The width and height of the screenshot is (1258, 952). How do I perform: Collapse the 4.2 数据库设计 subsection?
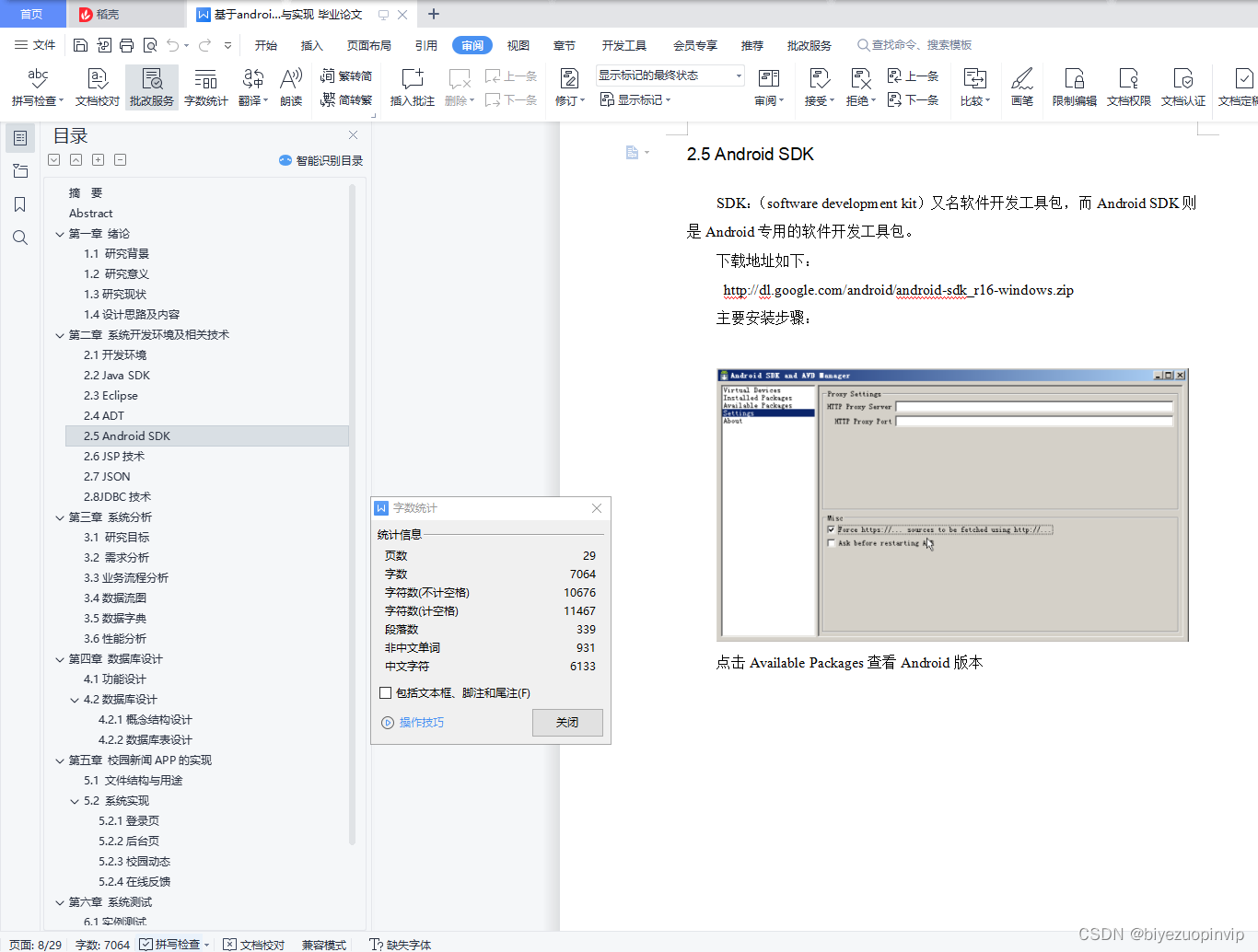(x=75, y=700)
